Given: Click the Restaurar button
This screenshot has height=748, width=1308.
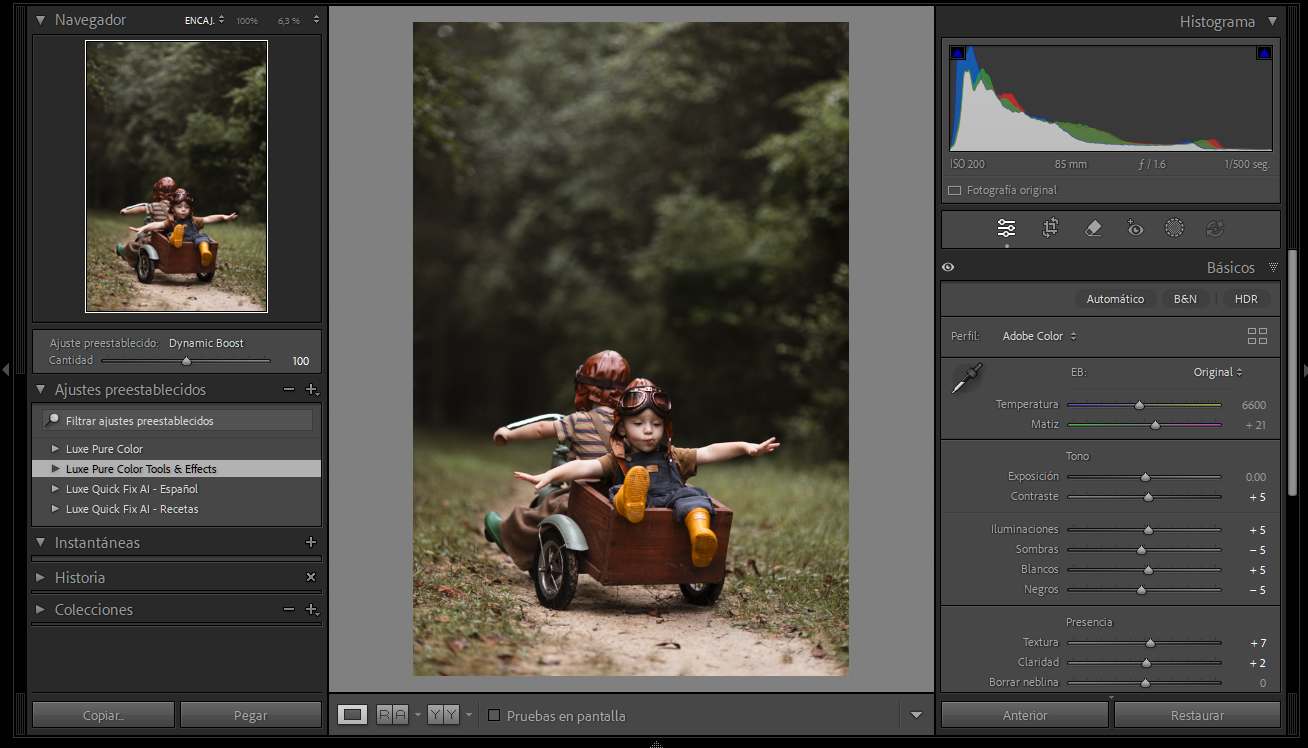Looking at the screenshot, I should pos(1197,715).
